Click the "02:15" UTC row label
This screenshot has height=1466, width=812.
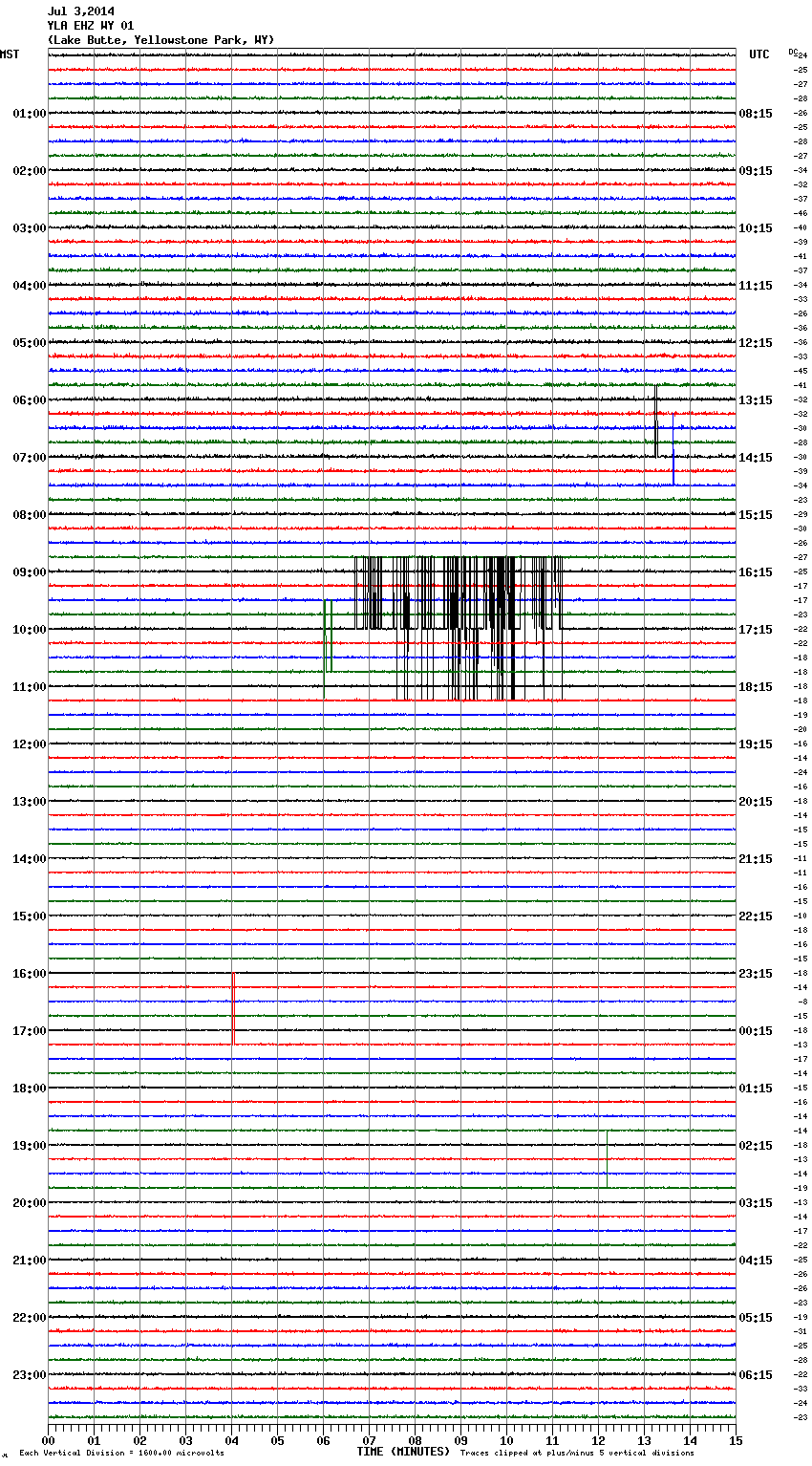click(x=756, y=1146)
